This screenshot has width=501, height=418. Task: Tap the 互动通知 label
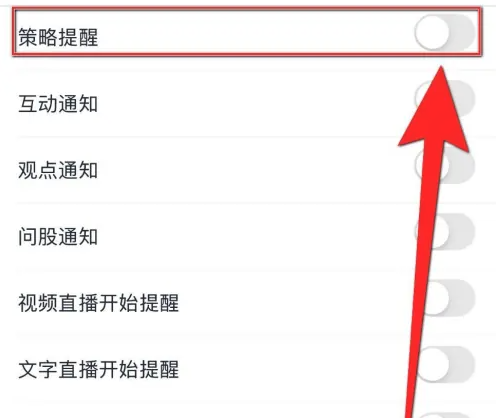tap(58, 104)
